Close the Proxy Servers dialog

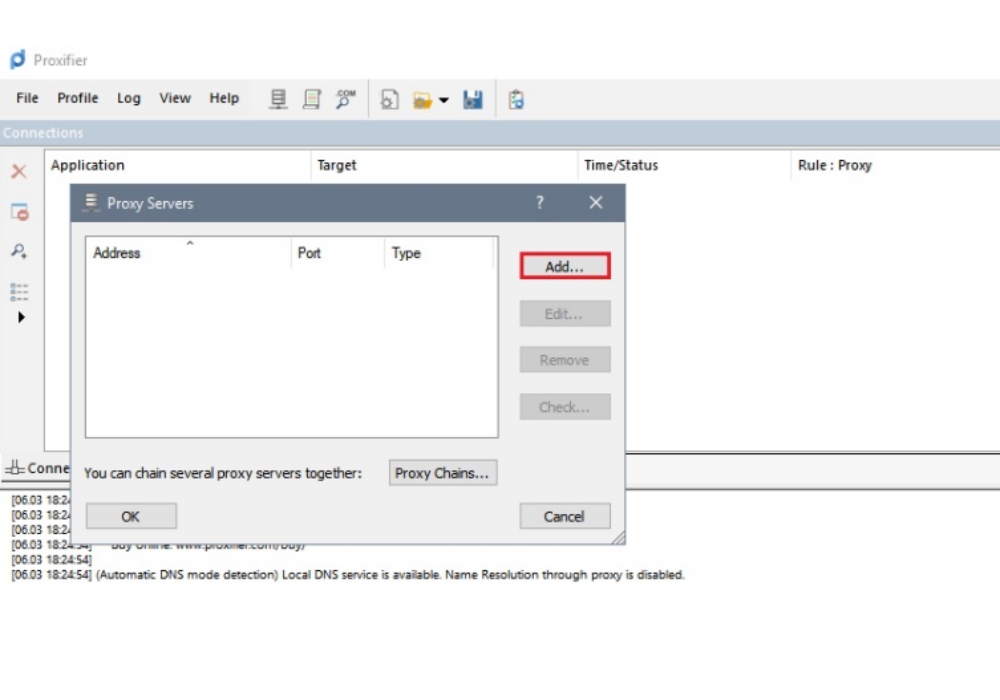[x=596, y=203]
